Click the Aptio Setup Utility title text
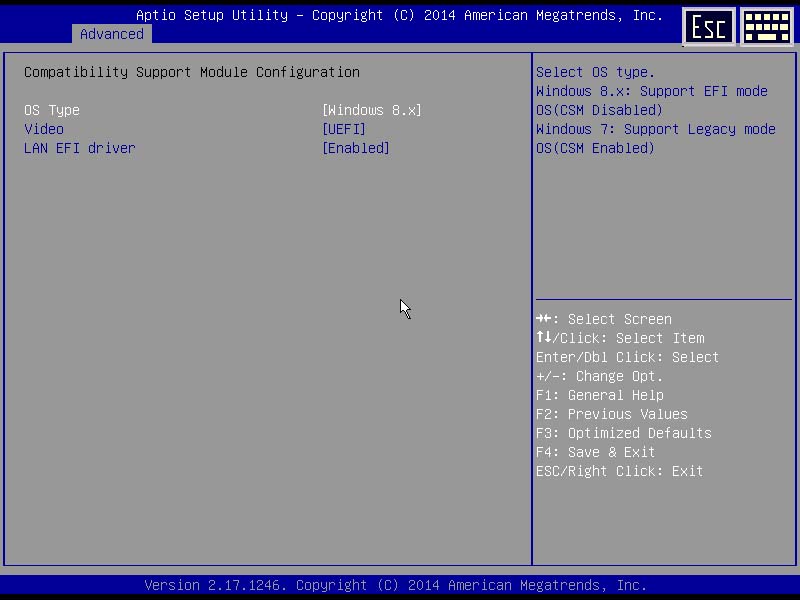 [x=399, y=15]
